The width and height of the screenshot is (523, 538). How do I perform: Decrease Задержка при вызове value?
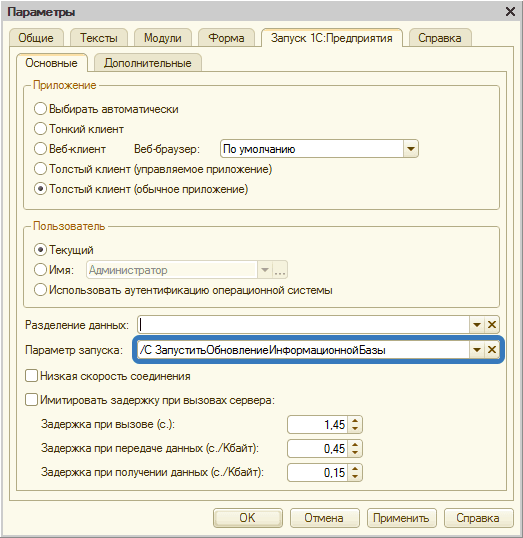tap(355, 429)
